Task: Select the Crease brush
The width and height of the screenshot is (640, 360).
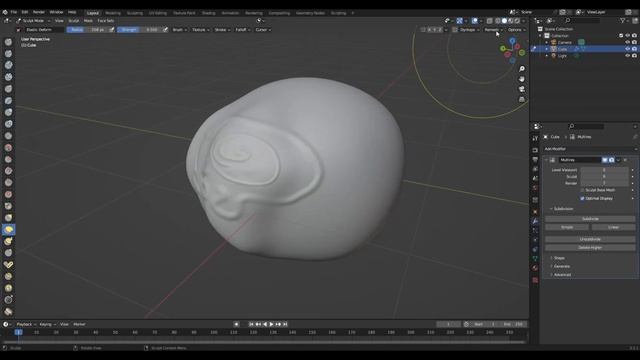Action: pos(8,136)
